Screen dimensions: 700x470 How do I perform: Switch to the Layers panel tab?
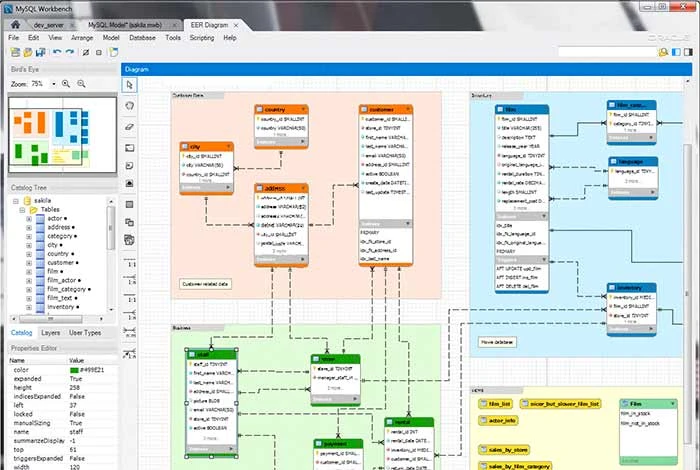click(50, 333)
